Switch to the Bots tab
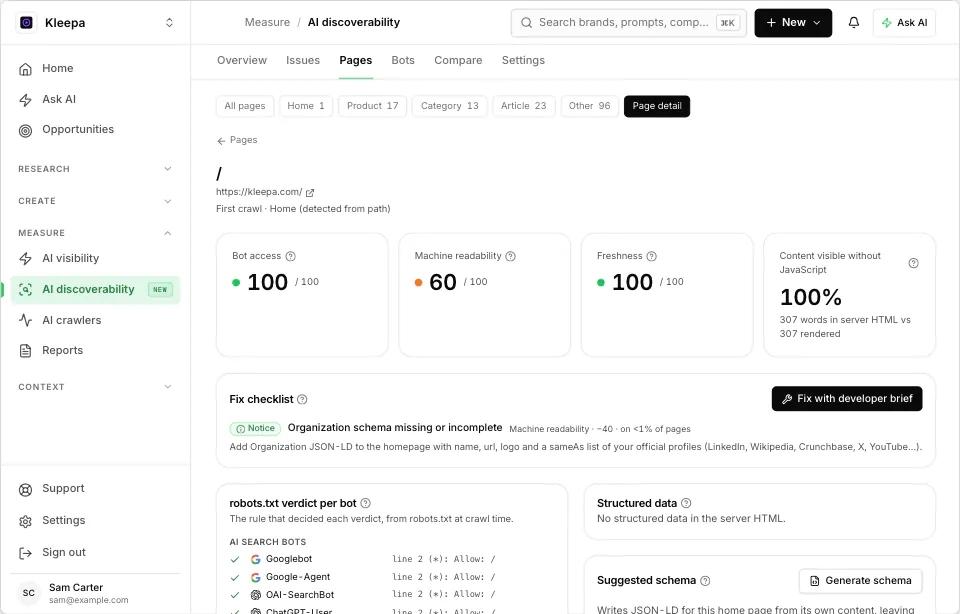Image resolution: width=960 pixels, height=614 pixels. 403,60
